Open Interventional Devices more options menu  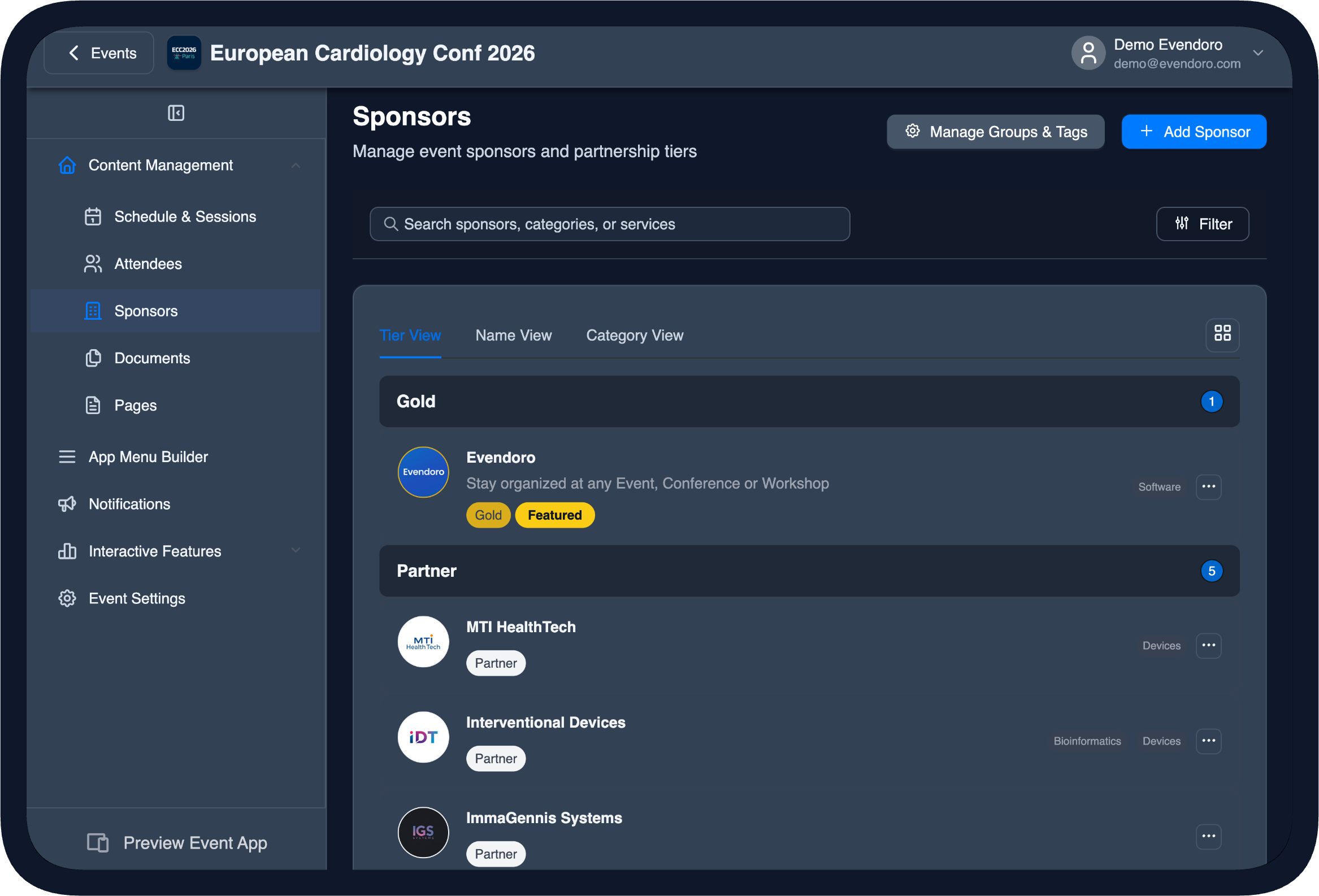pos(1208,741)
